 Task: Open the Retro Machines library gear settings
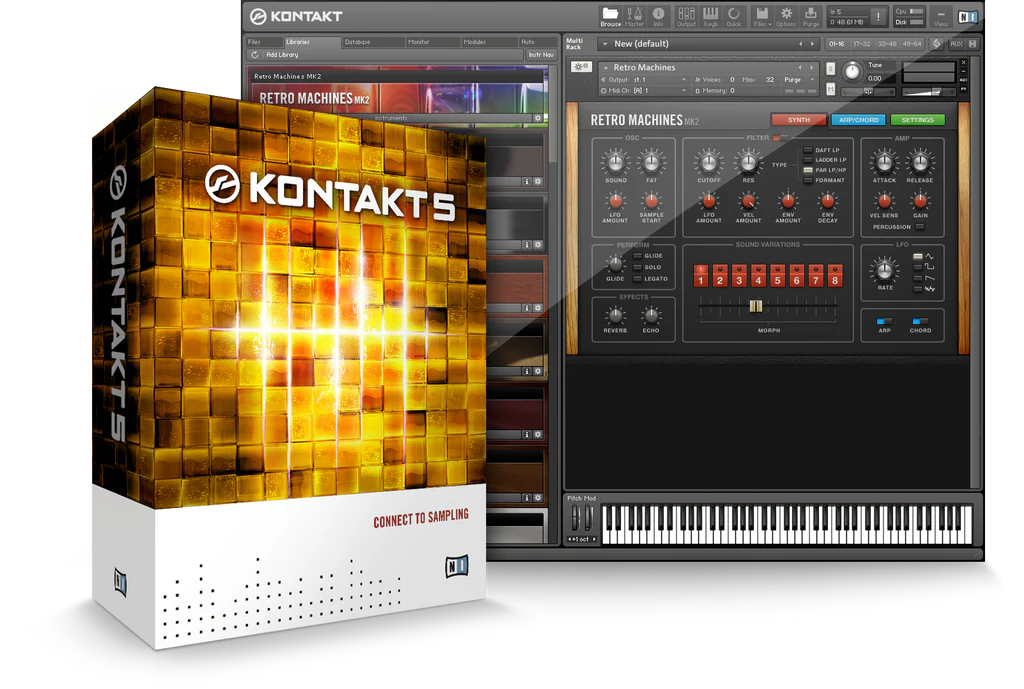[538, 118]
